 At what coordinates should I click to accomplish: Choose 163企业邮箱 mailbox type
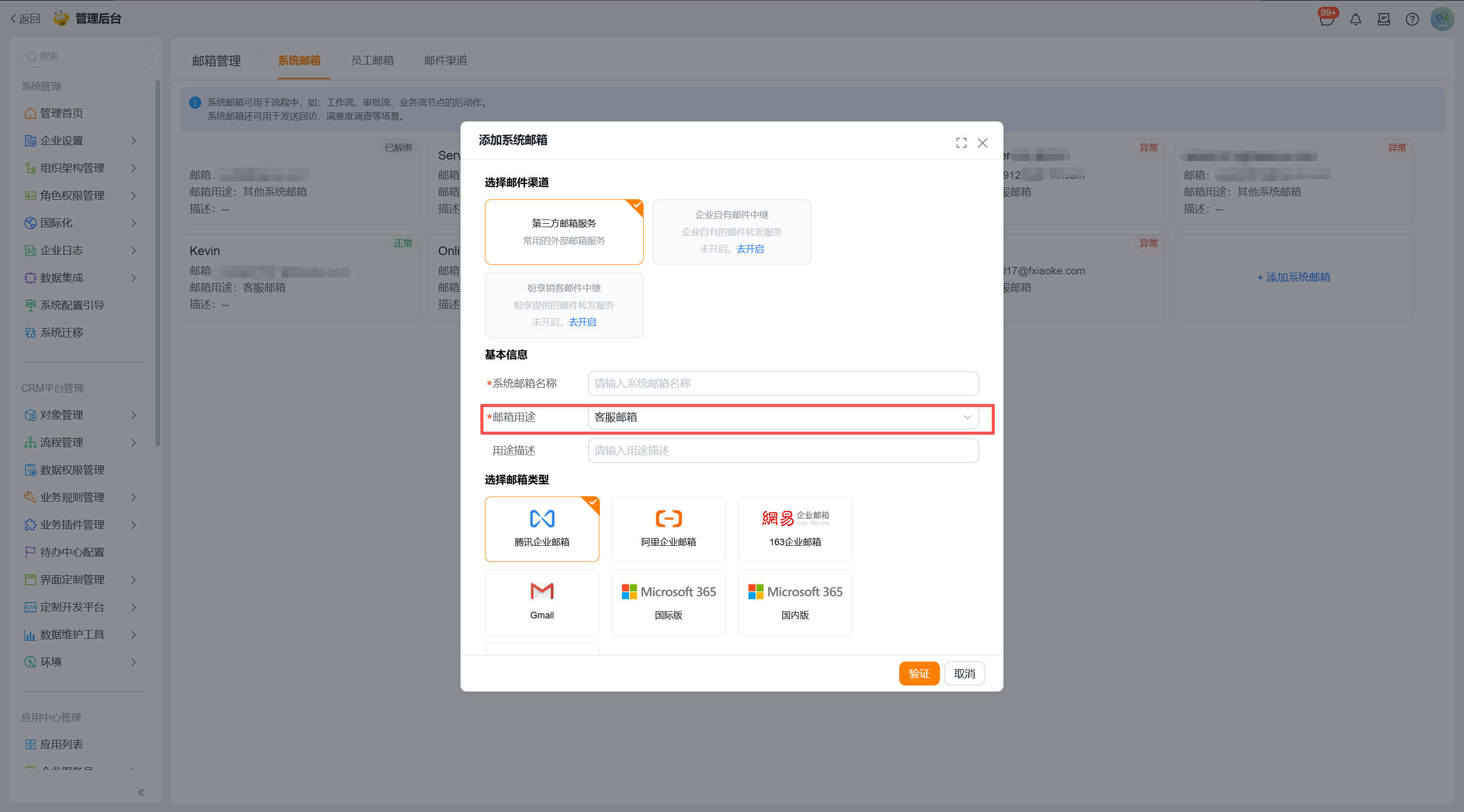[795, 529]
